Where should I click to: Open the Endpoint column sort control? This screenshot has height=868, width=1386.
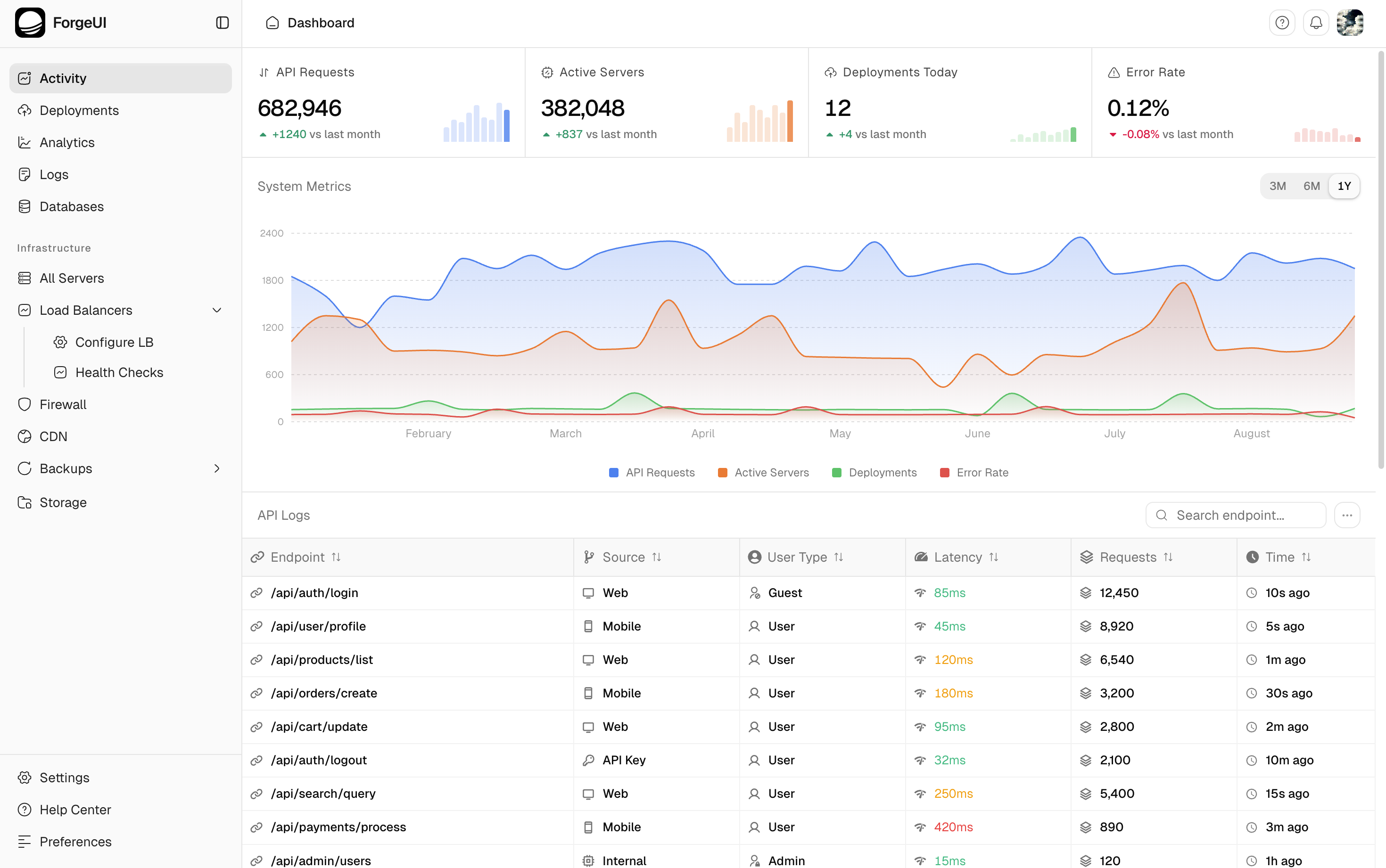click(337, 557)
